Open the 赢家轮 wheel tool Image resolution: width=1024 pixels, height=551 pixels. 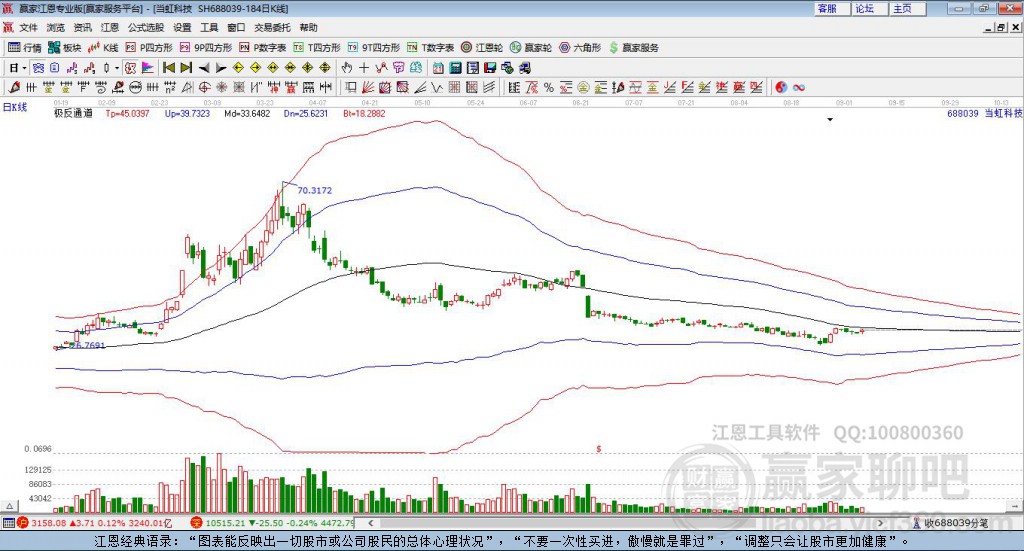click(x=531, y=48)
